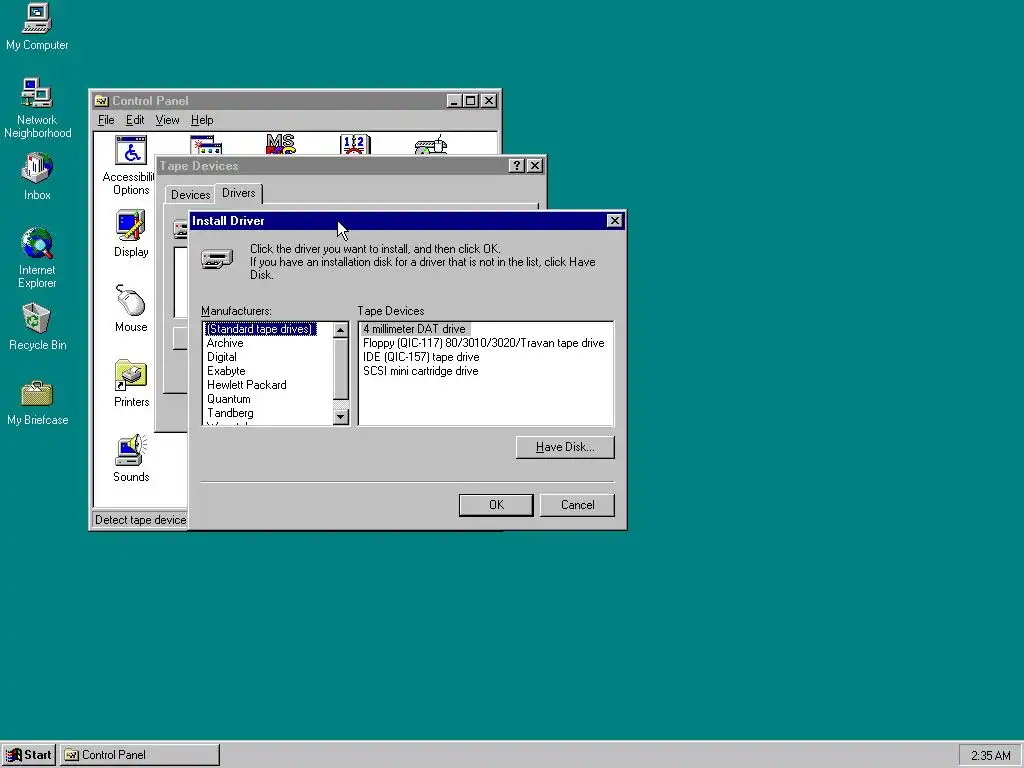Click the Tape Devices help question-mark button
Screen dimensions: 1024x768
coord(517,166)
